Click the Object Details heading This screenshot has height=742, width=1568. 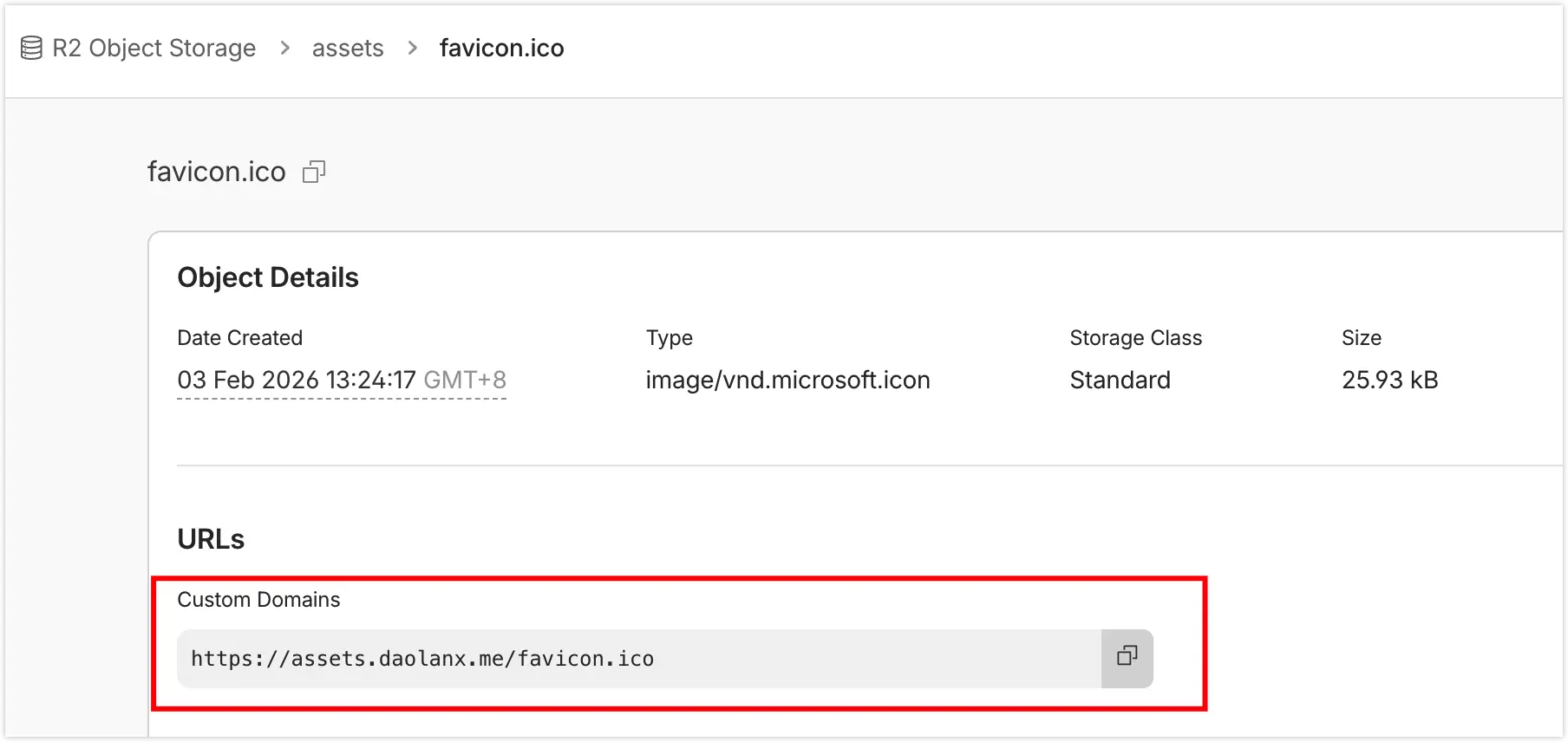tap(267, 277)
